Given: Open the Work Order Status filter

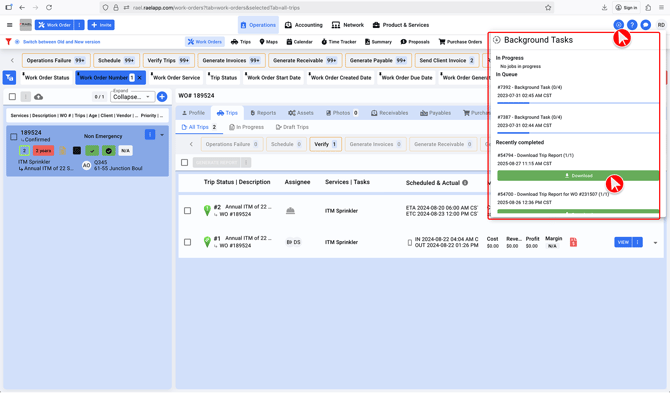Looking at the screenshot, I should (47, 77).
